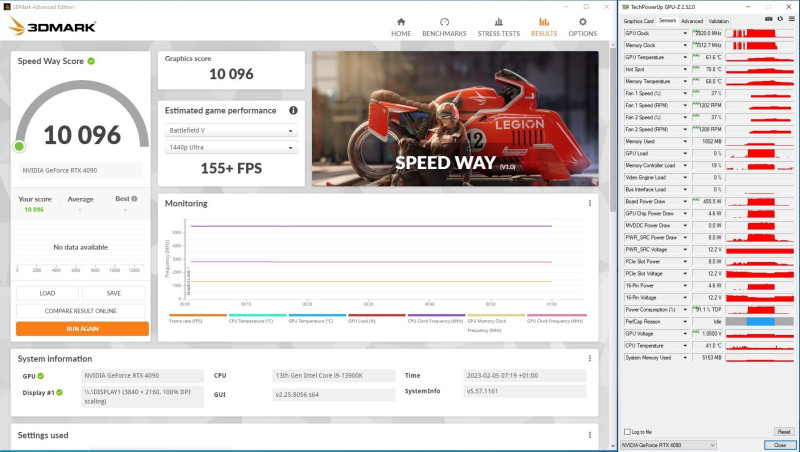Toggle Frame rate (FPS) legend in Monitoring
The image size is (800, 452).
[x=197, y=318]
